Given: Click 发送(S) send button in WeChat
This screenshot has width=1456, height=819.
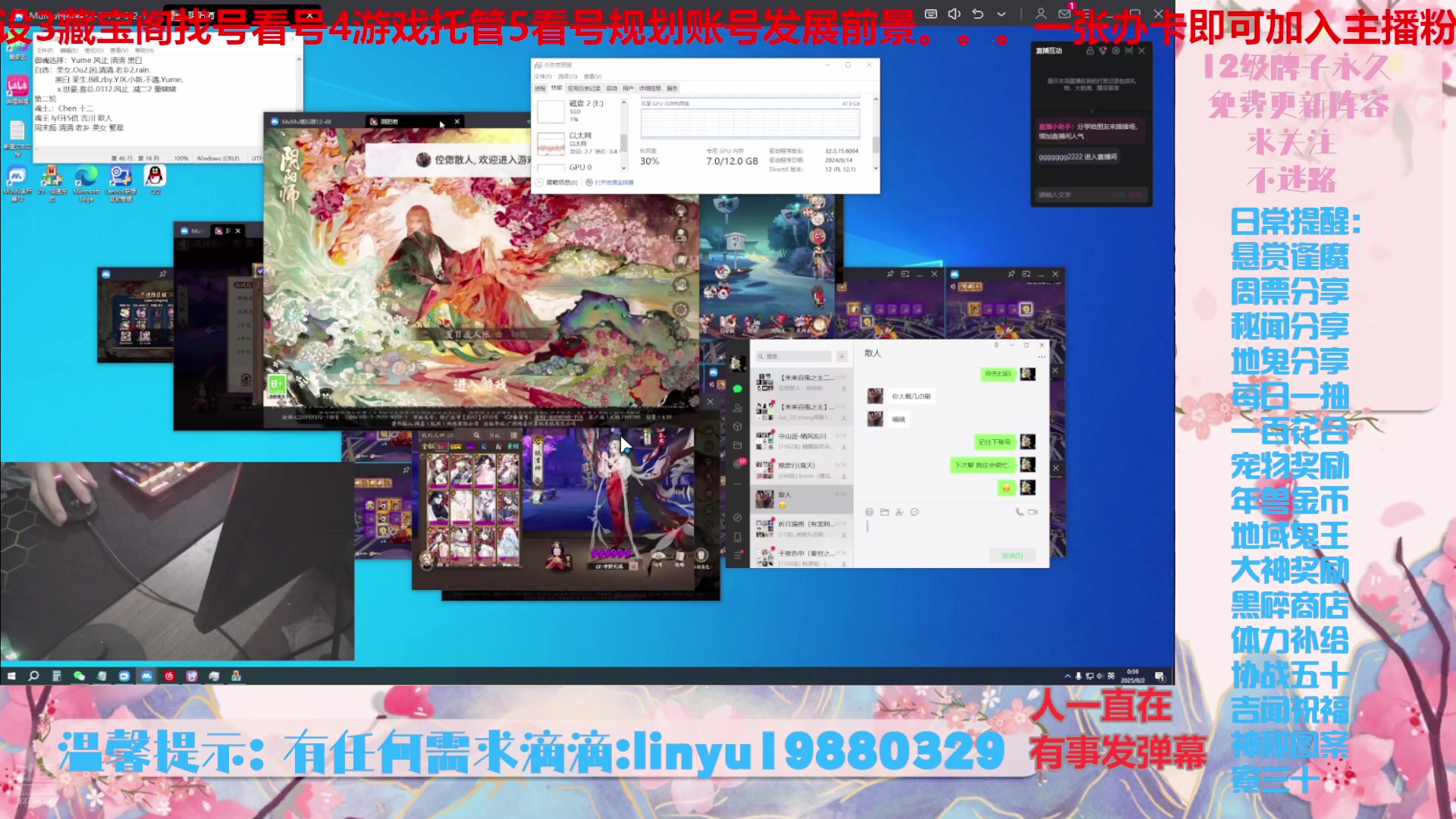Looking at the screenshot, I should 1012,556.
